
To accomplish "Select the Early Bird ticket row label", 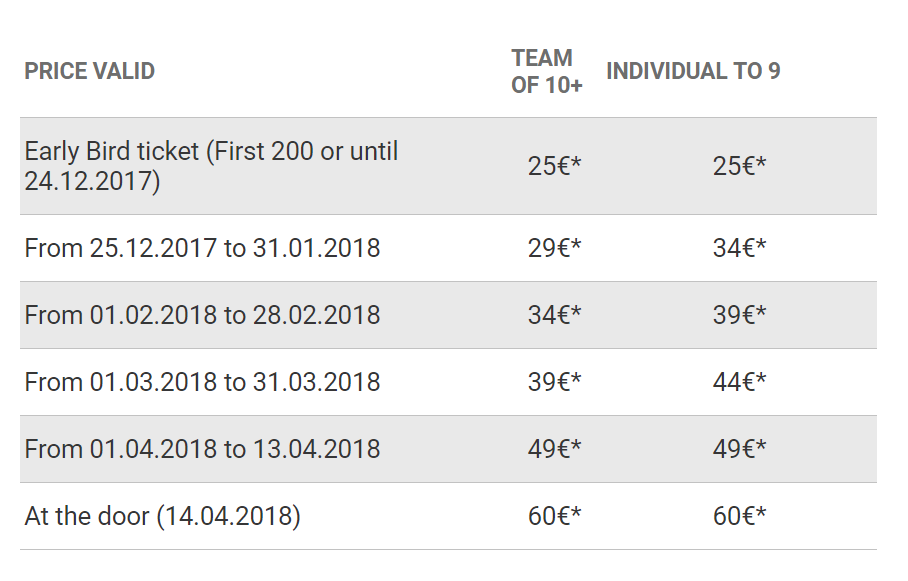I will tap(211, 166).
